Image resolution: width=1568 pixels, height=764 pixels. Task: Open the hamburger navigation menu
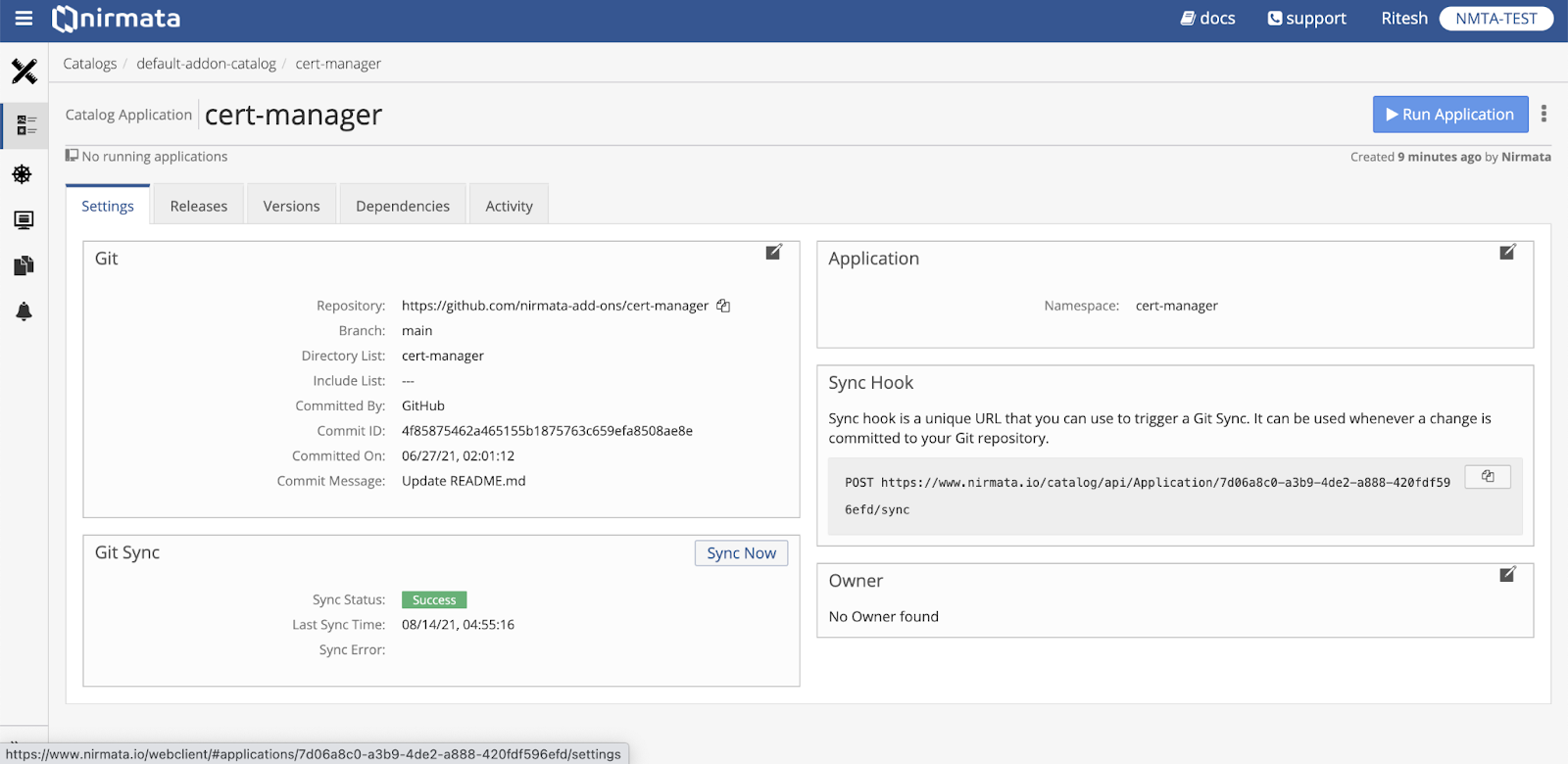24,19
